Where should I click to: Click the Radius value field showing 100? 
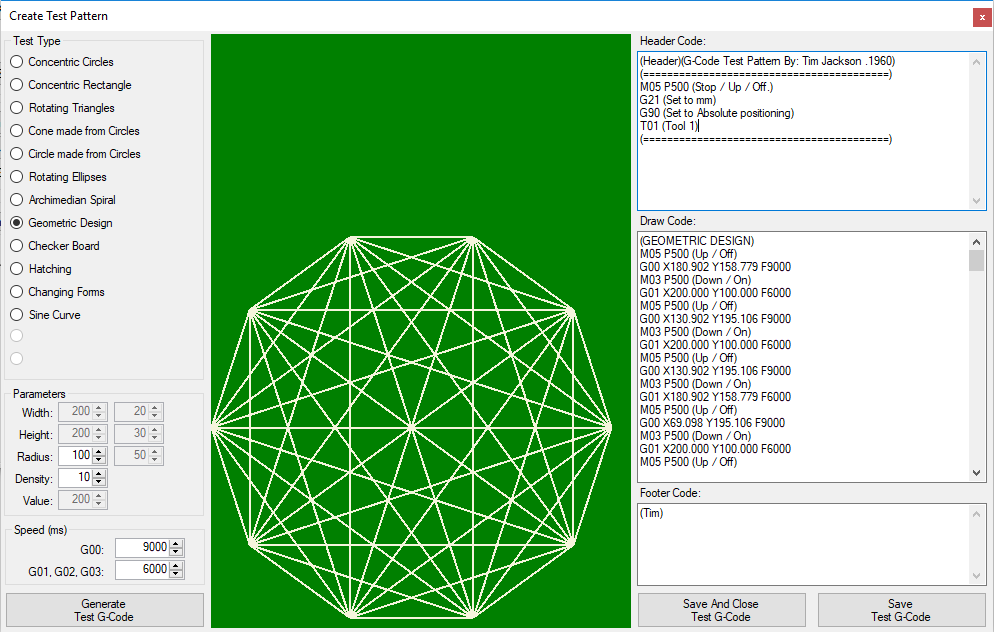click(75, 455)
